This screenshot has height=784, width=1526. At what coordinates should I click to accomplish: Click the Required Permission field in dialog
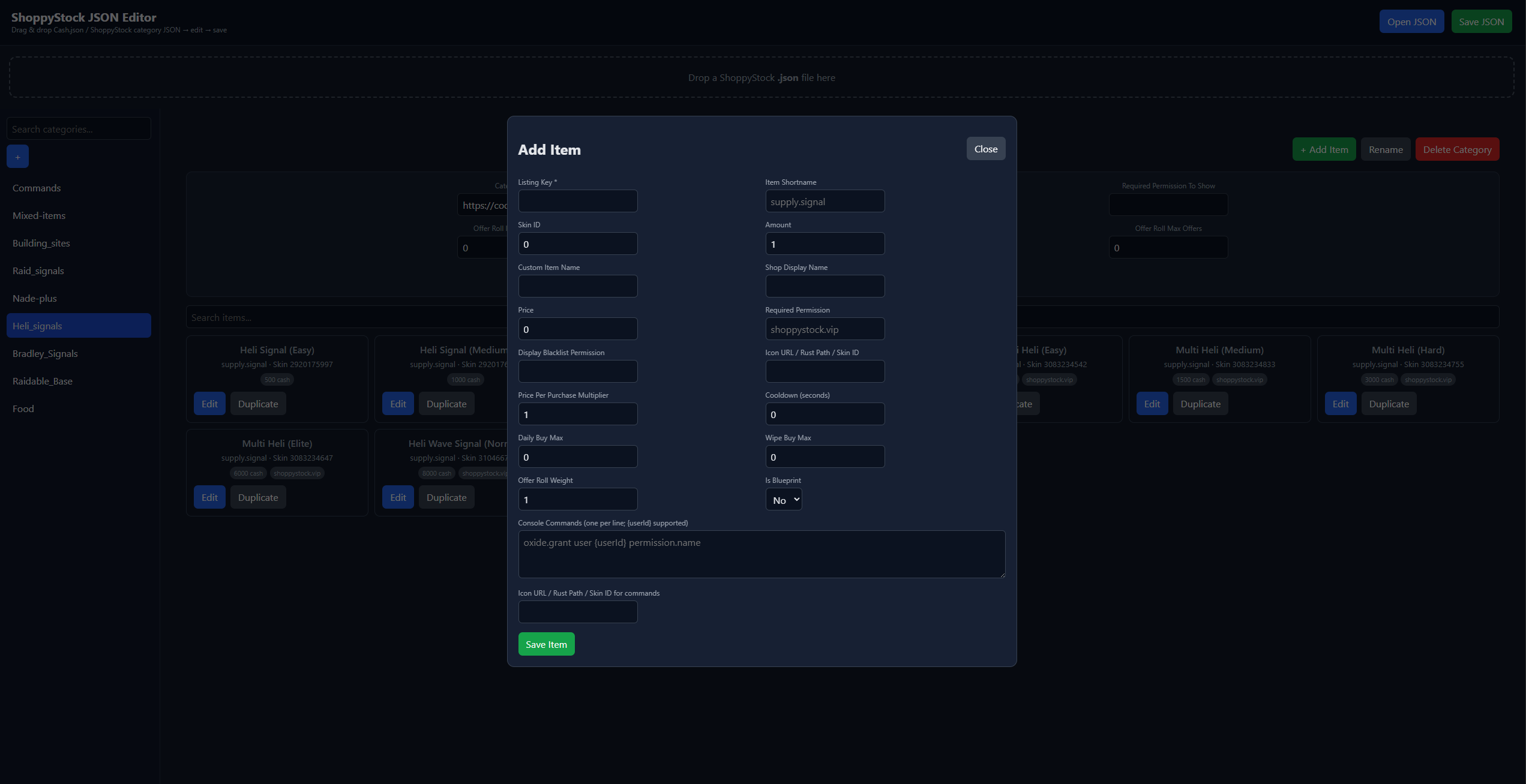click(825, 329)
